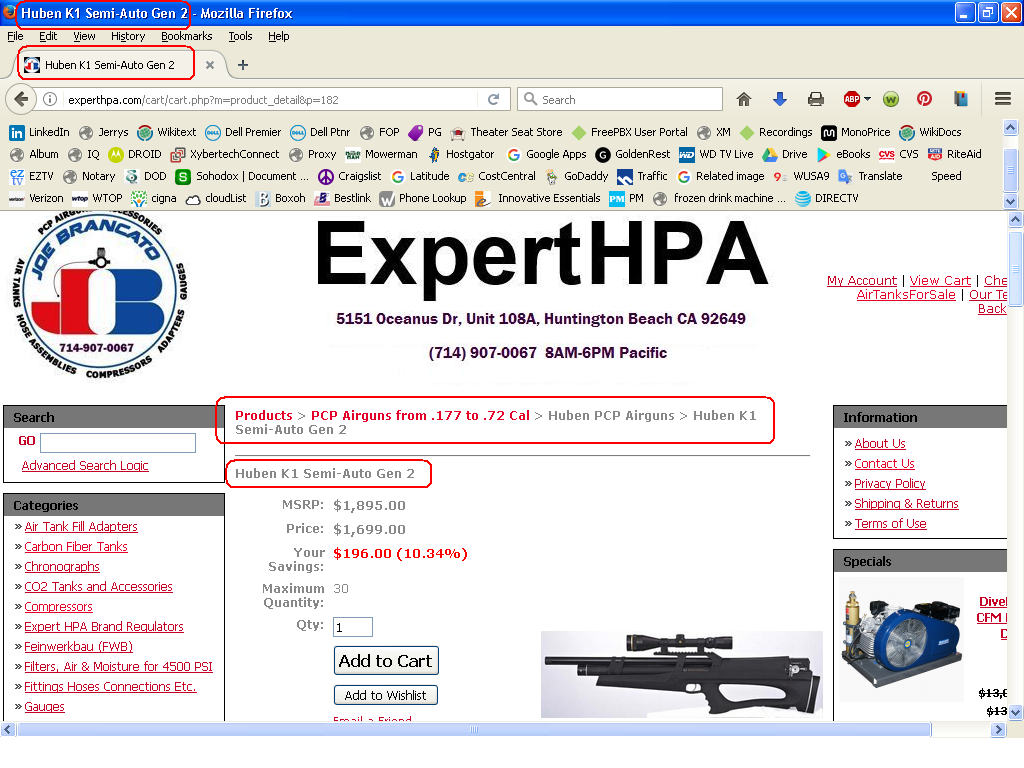Open the Help menu
Screen dimensions: 1024x768
pyautogui.click(x=279, y=37)
